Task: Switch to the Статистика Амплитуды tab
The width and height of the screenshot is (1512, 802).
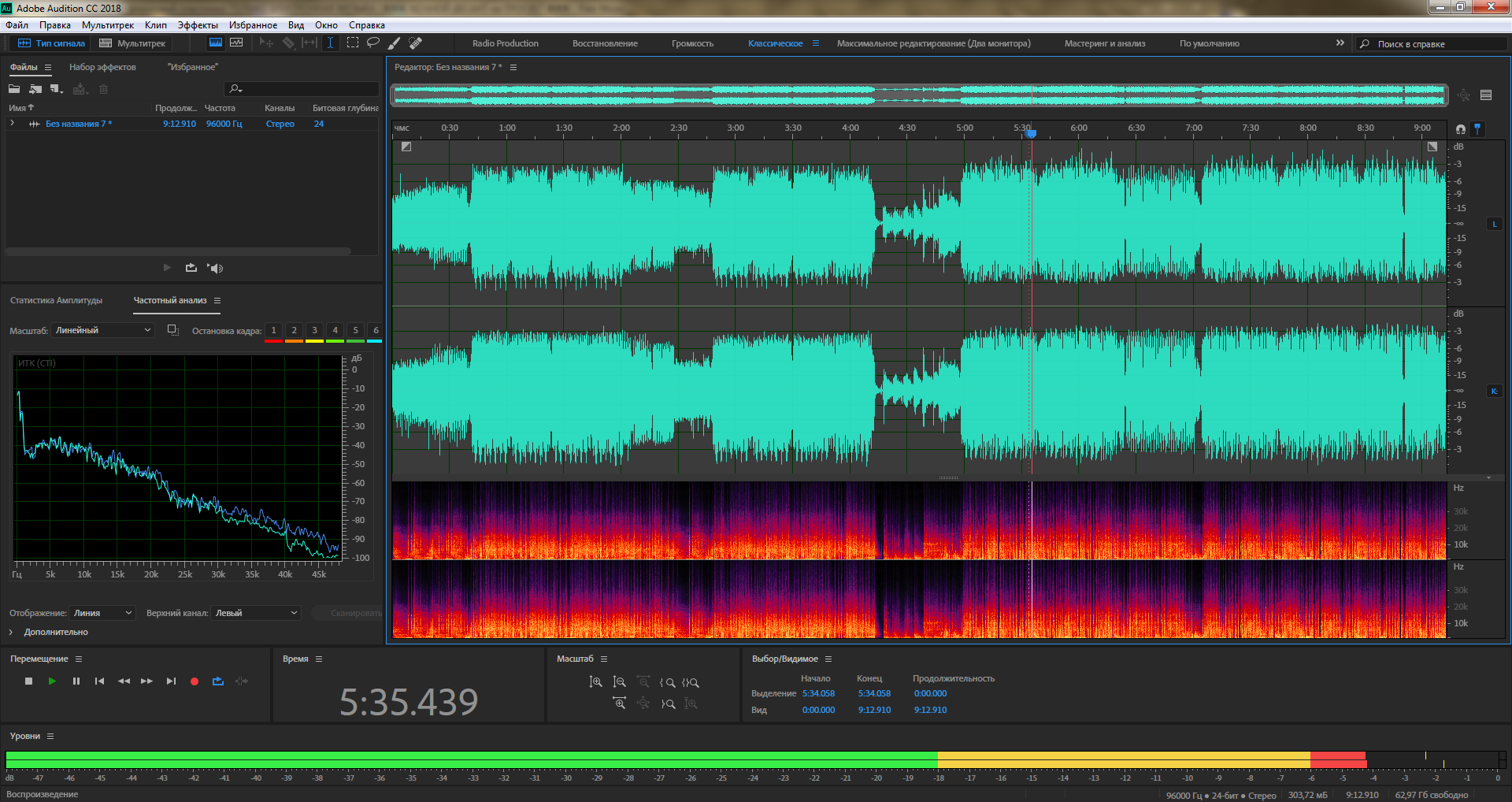Action: click(x=56, y=301)
